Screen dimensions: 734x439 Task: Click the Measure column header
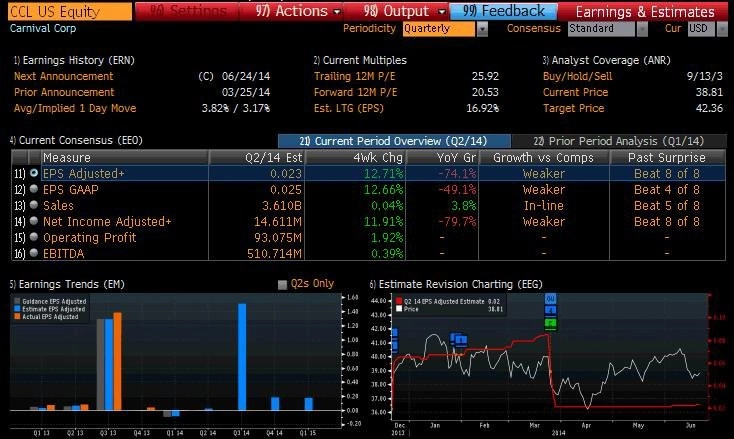(125, 158)
